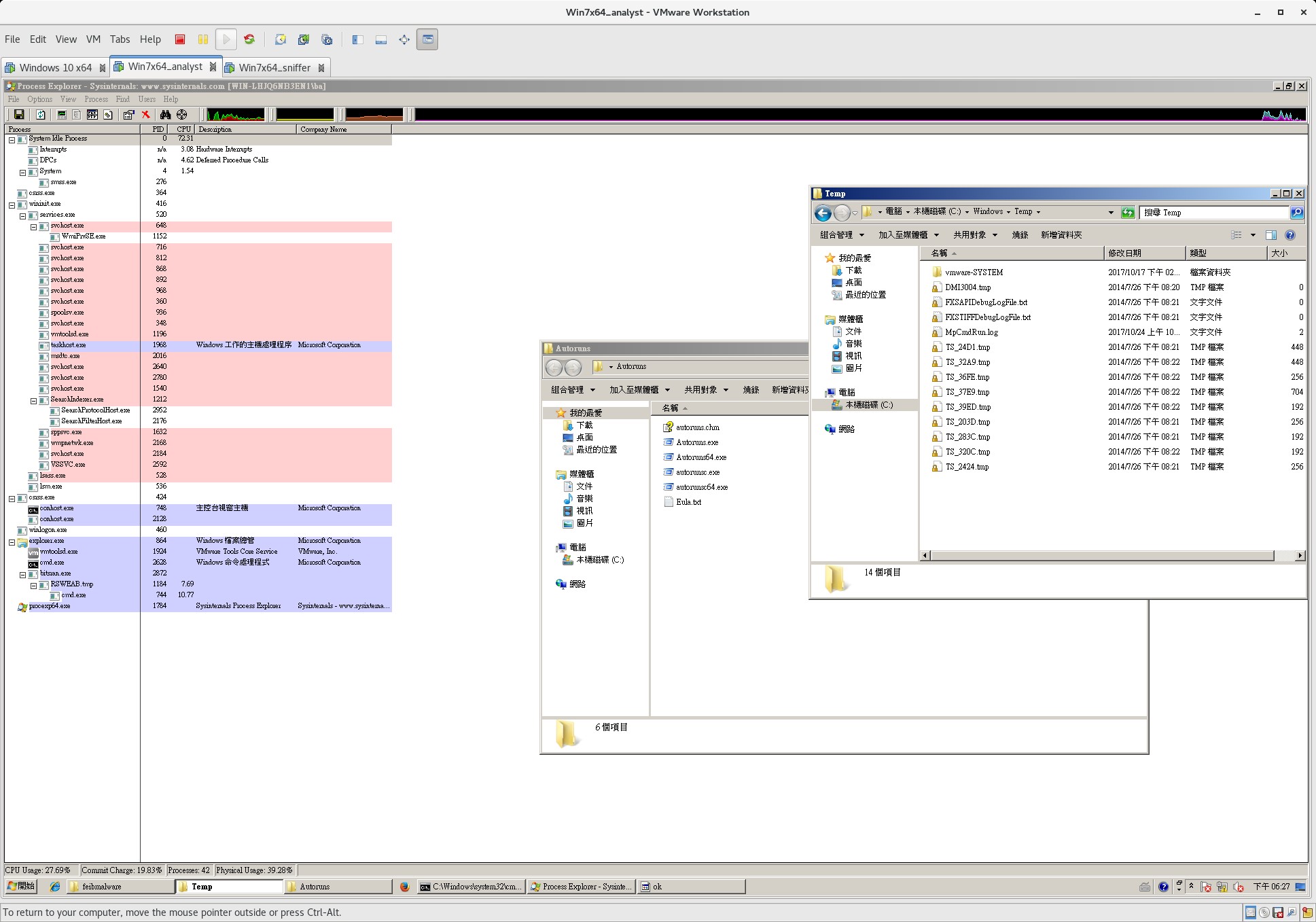Toggle the preview pane icon in Temp window
Screen dimensions: 1316x922
tap(1271, 235)
